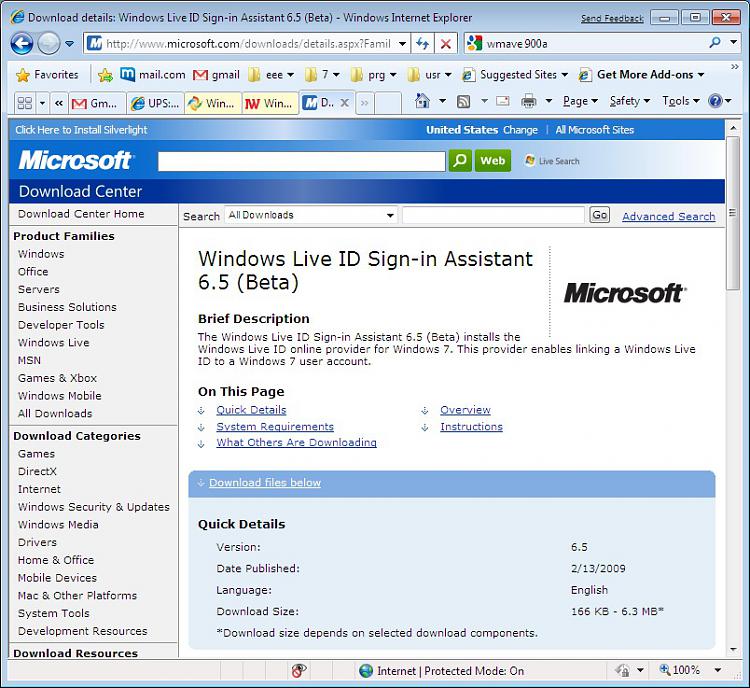The height and width of the screenshot is (688, 750).
Task: Select Windows under Product Families
Action: [41, 254]
